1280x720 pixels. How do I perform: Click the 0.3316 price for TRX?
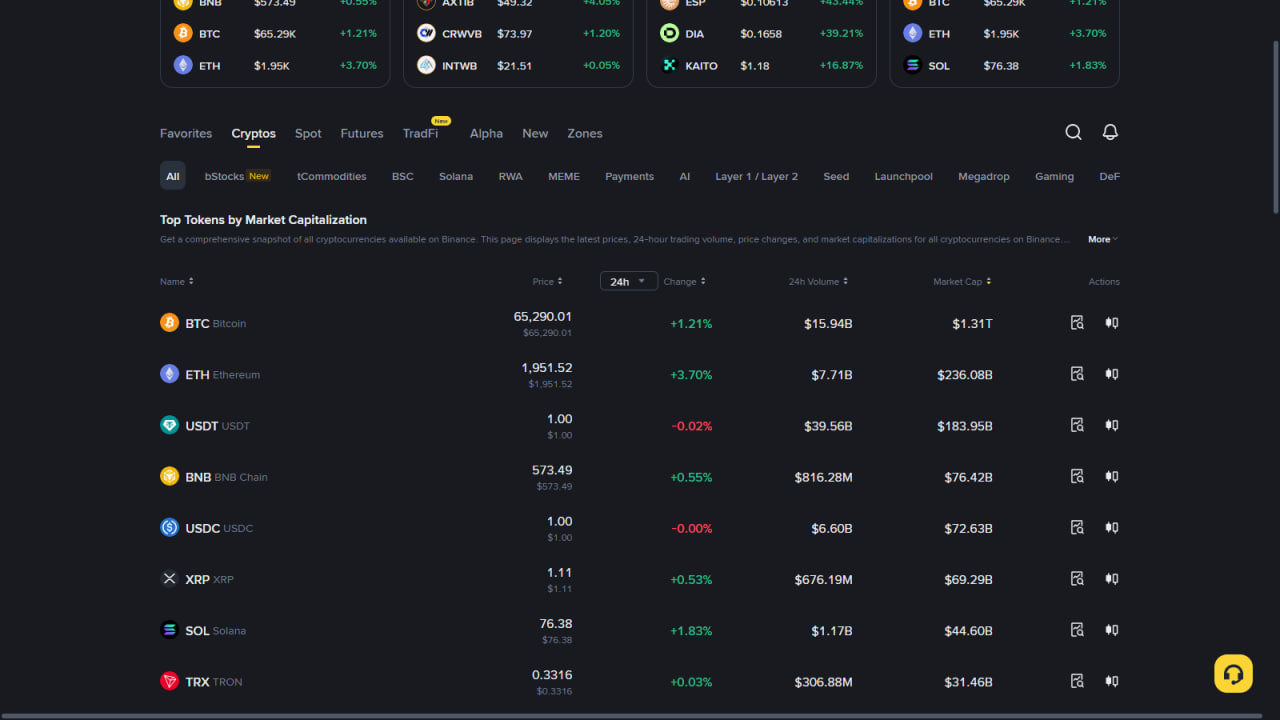552,675
